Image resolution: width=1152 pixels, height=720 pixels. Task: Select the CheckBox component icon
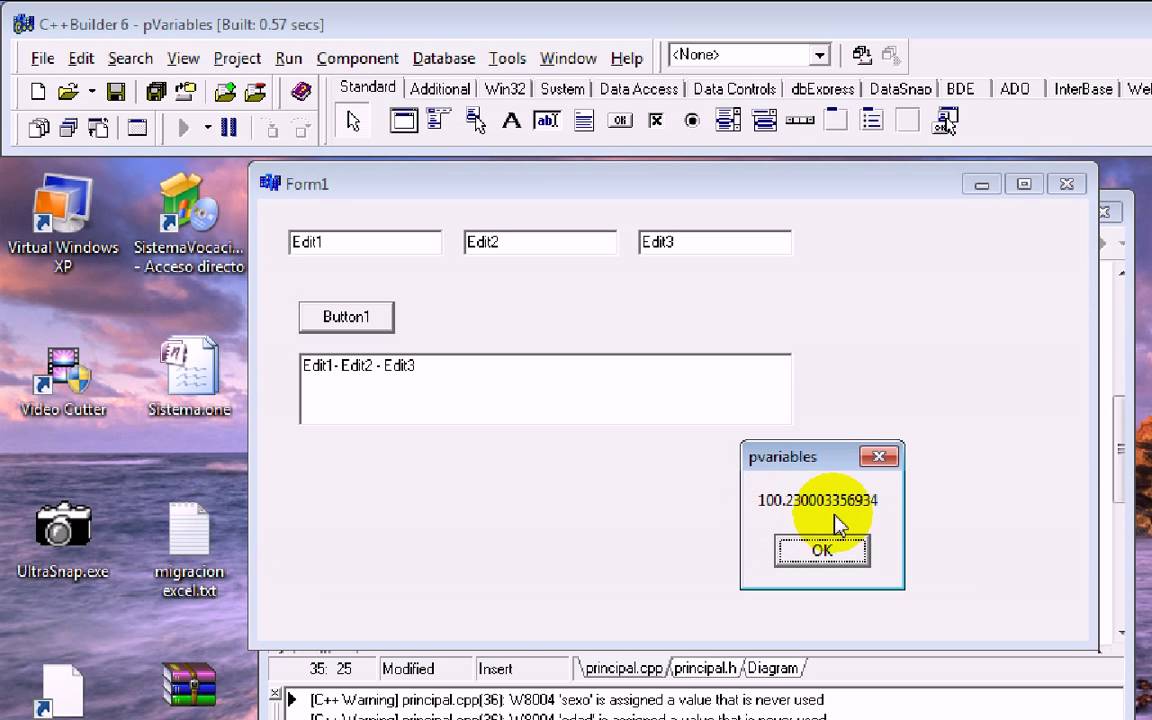click(x=656, y=120)
